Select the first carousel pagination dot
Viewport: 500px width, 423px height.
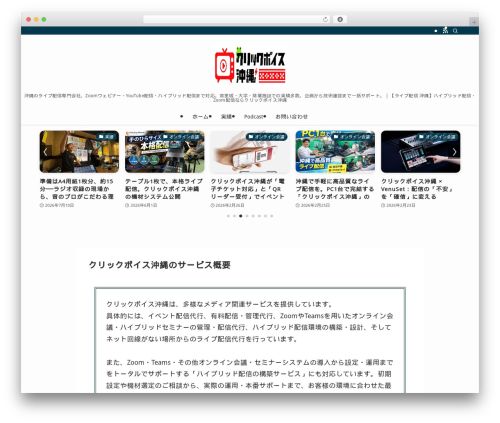(x=228, y=216)
